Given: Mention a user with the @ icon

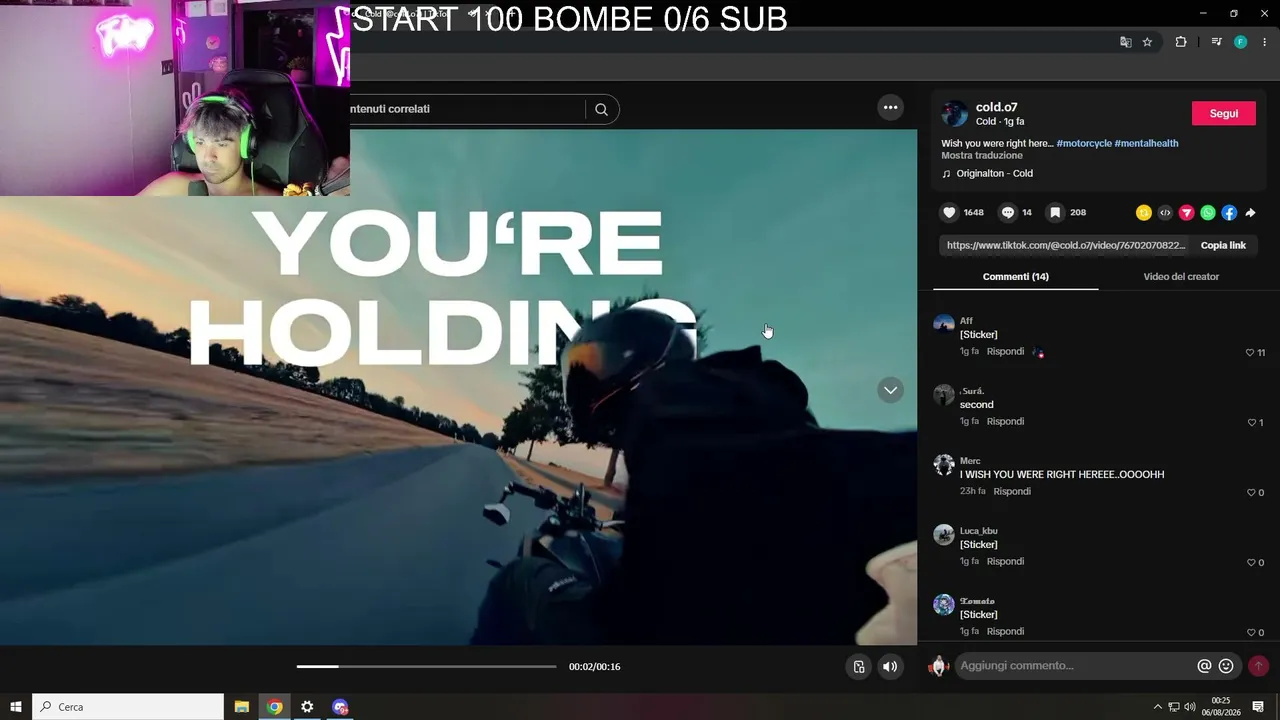Looking at the screenshot, I should tap(1204, 666).
